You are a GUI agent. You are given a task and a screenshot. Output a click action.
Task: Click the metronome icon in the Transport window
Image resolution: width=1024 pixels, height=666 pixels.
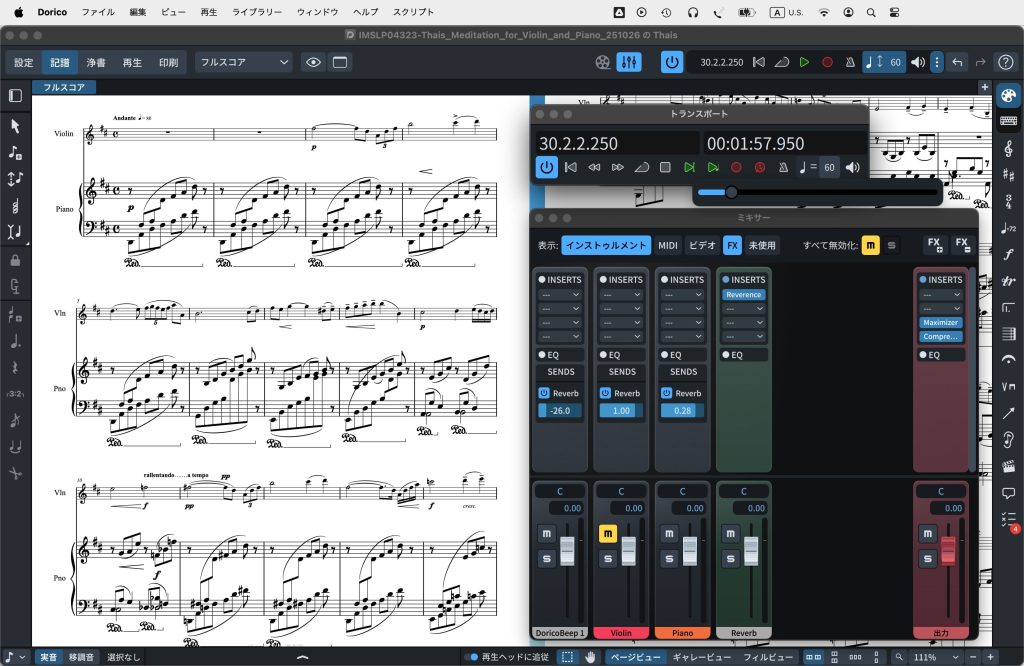tap(784, 168)
